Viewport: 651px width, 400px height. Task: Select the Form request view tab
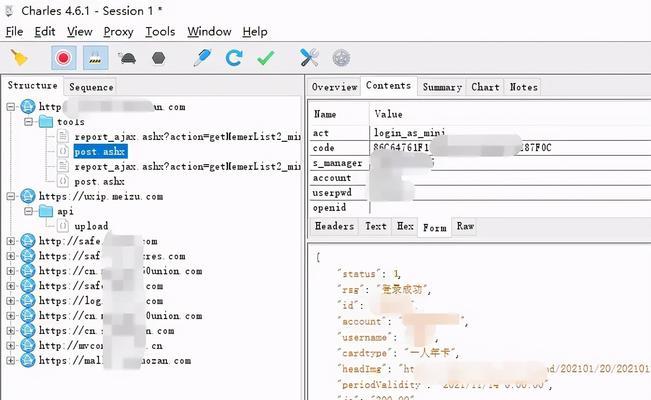point(435,228)
